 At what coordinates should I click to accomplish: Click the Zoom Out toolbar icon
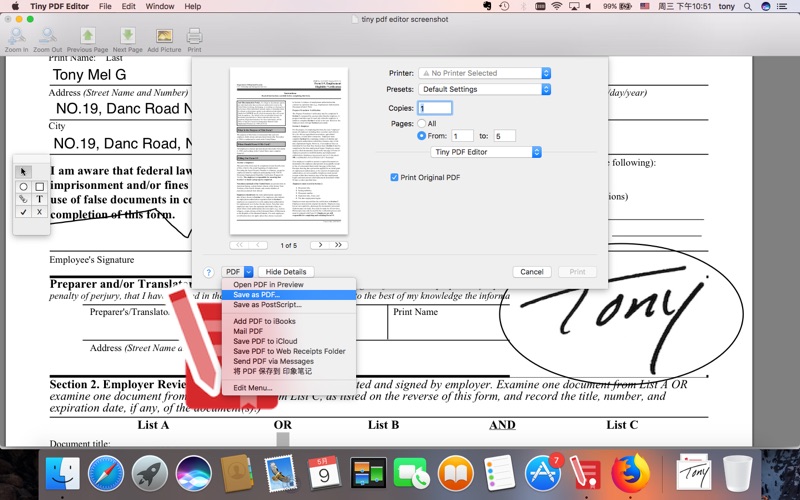[47, 40]
